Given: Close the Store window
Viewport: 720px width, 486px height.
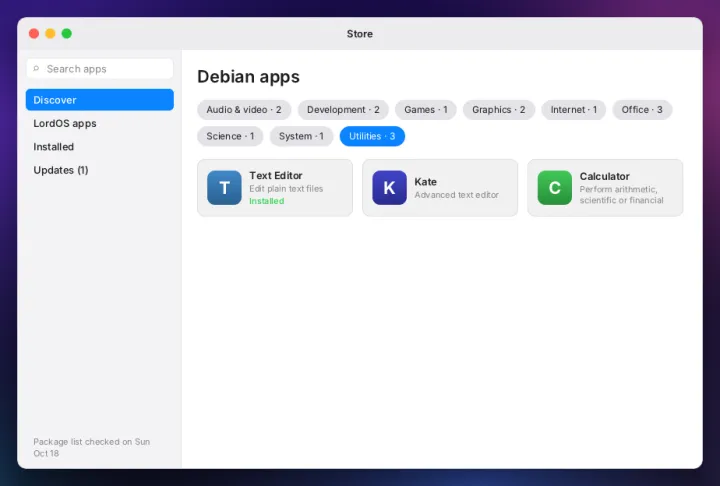Looking at the screenshot, I should [x=34, y=34].
